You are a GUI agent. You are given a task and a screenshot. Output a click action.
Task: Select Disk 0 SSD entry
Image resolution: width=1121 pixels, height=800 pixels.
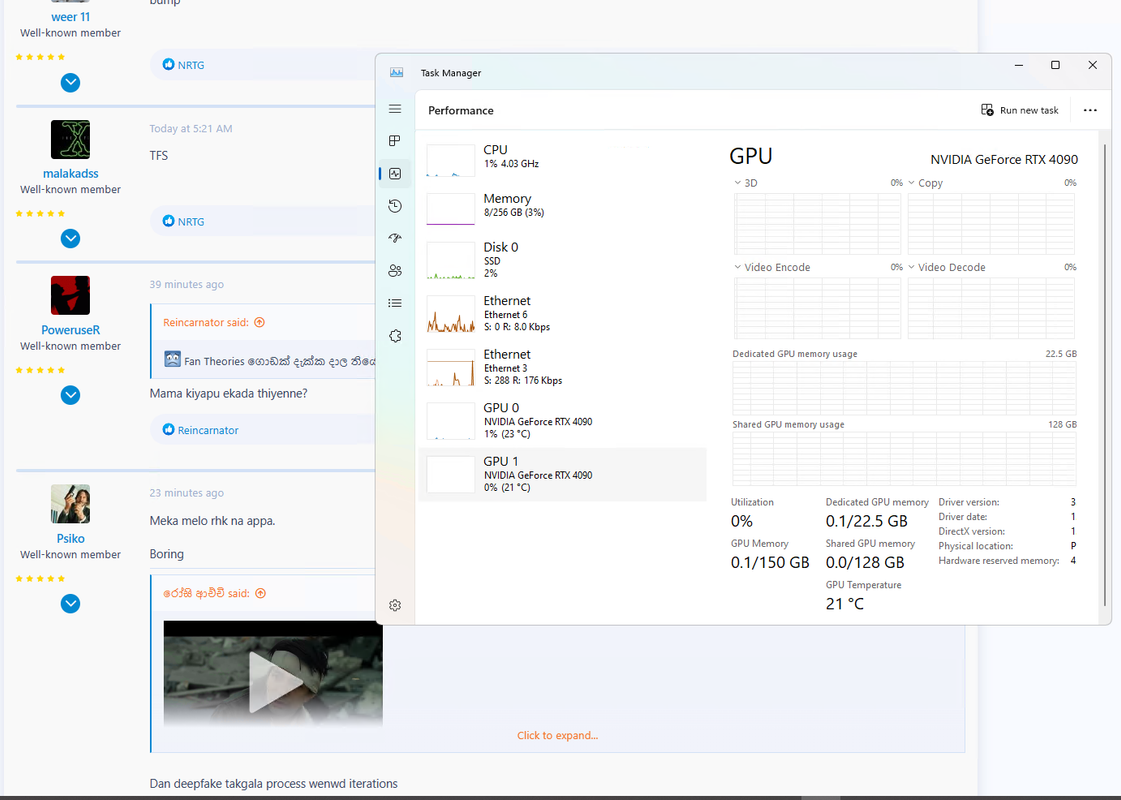pos(563,260)
